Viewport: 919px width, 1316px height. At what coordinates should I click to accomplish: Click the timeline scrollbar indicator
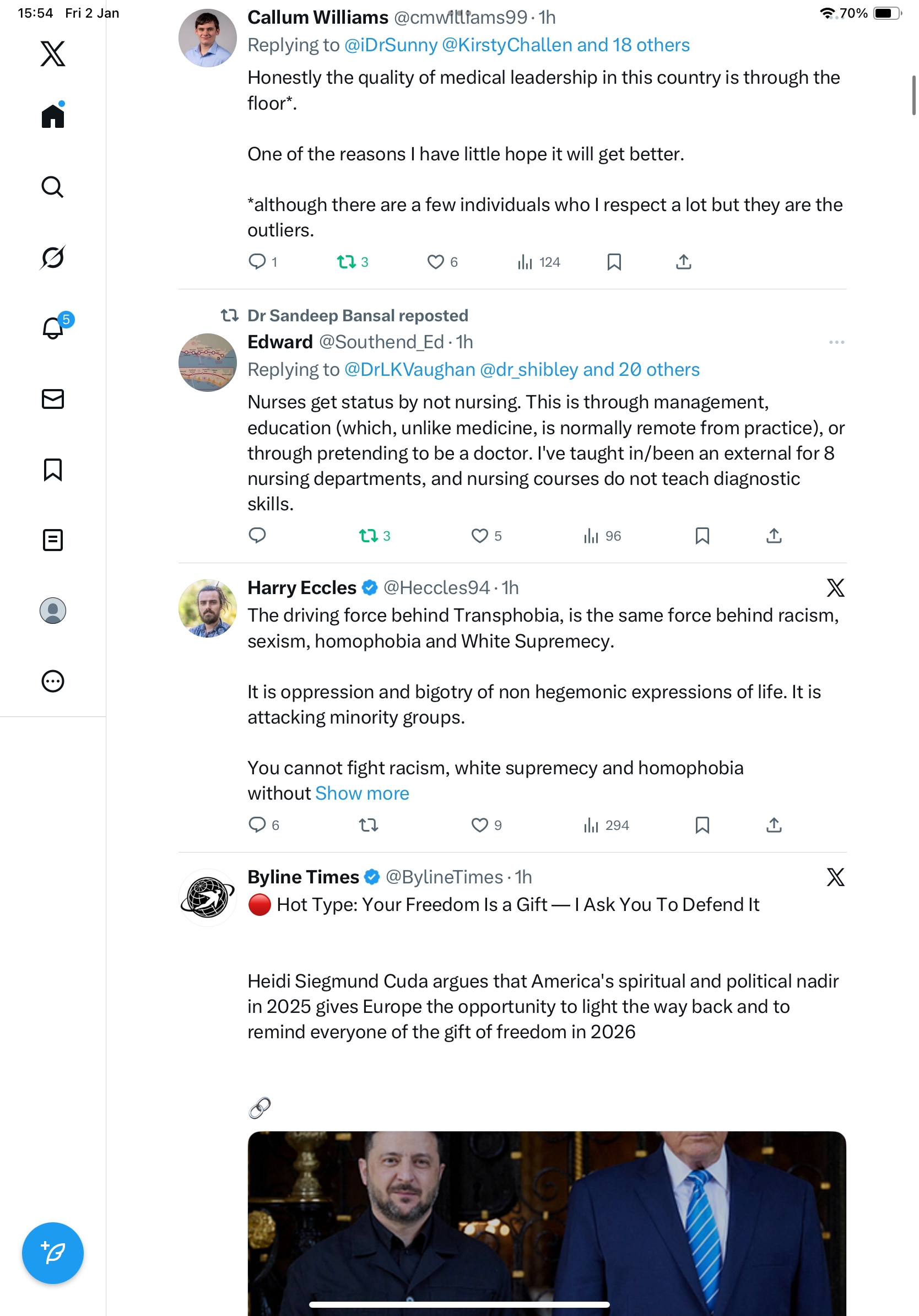click(913, 95)
